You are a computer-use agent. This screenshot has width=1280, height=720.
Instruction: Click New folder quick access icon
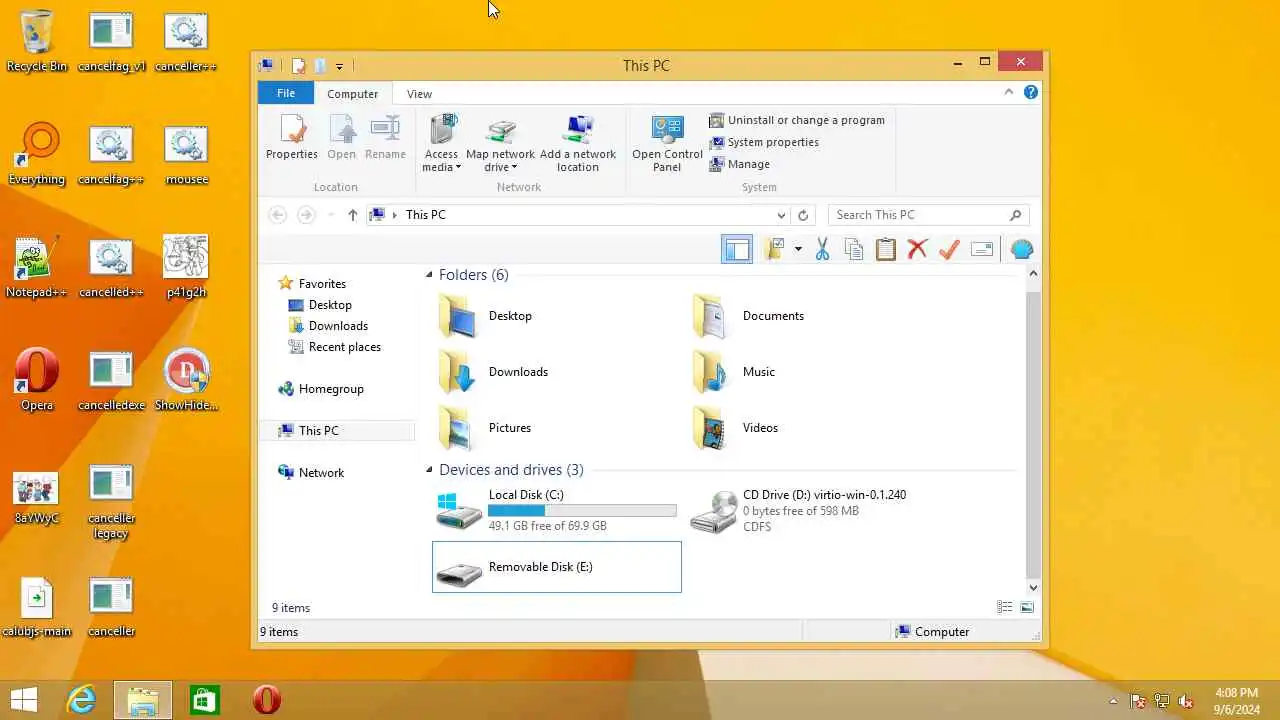coord(319,66)
